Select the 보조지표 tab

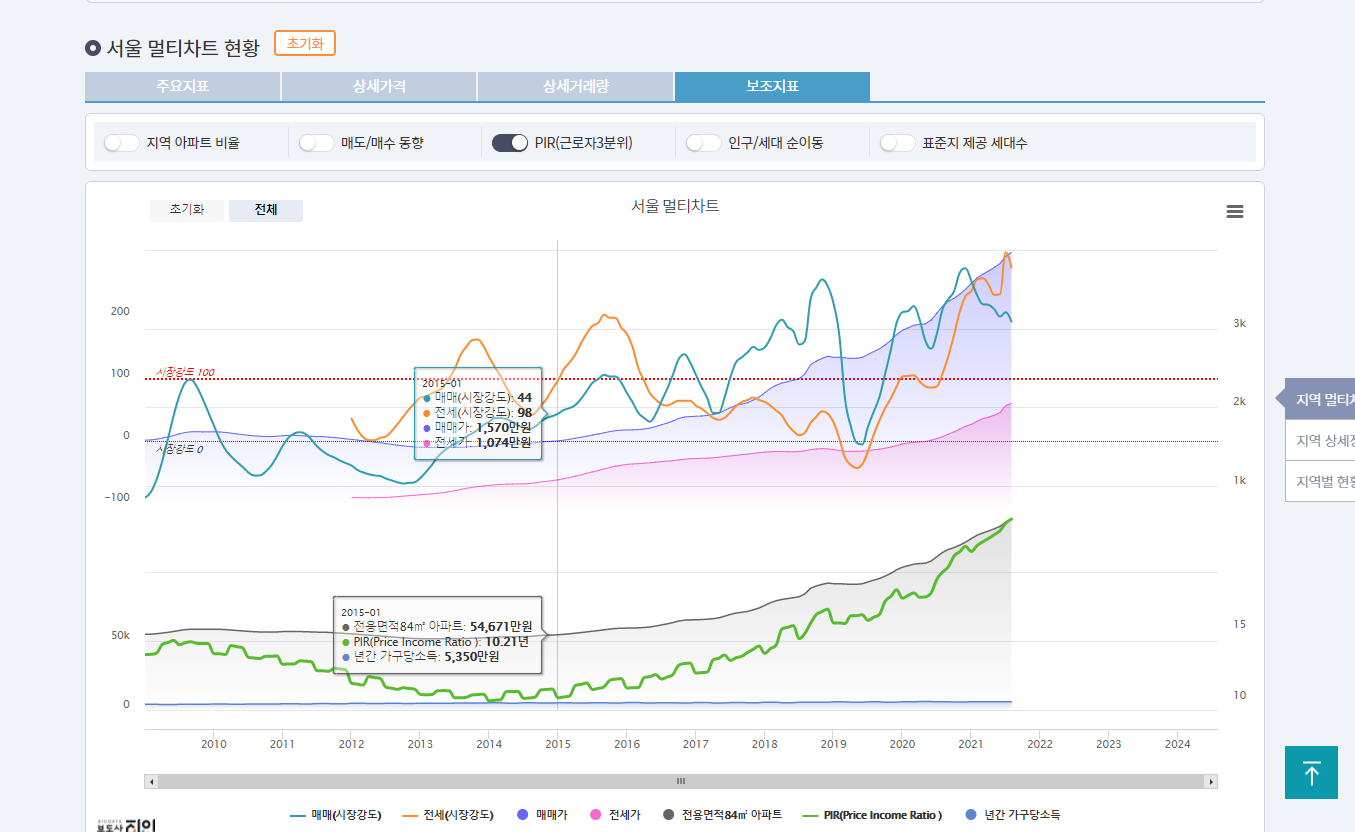pyautogui.click(x=772, y=86)
